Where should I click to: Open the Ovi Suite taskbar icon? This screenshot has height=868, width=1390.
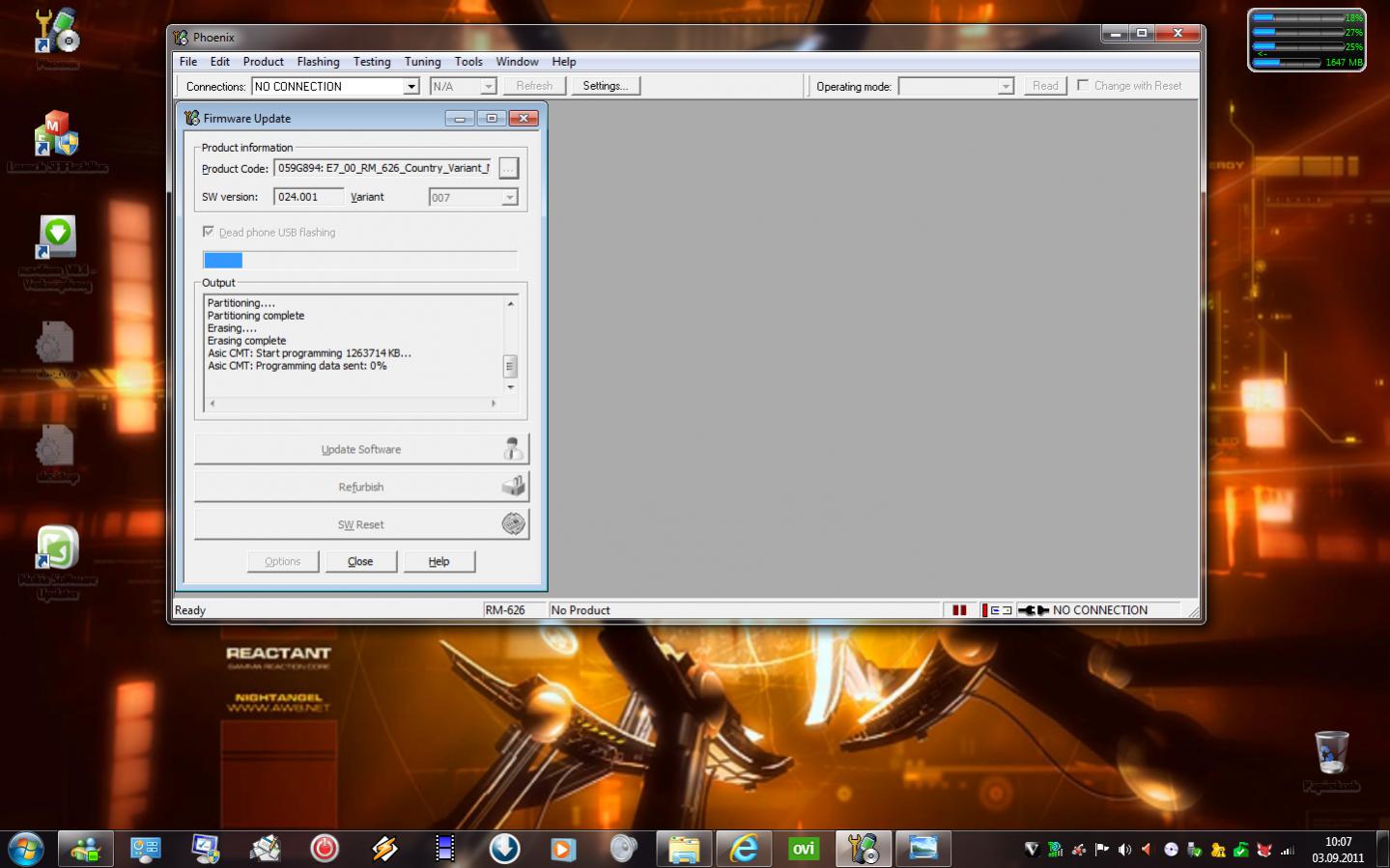pos(804,849)
